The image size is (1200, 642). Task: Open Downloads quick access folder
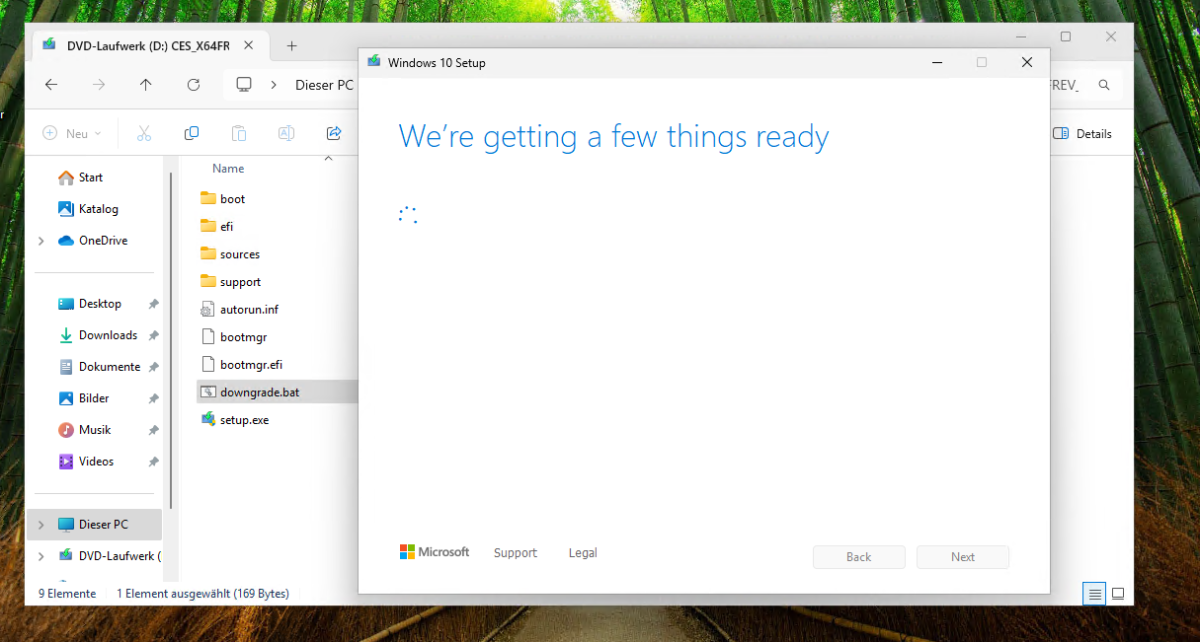pyautogui.click(x=107, y=335)
